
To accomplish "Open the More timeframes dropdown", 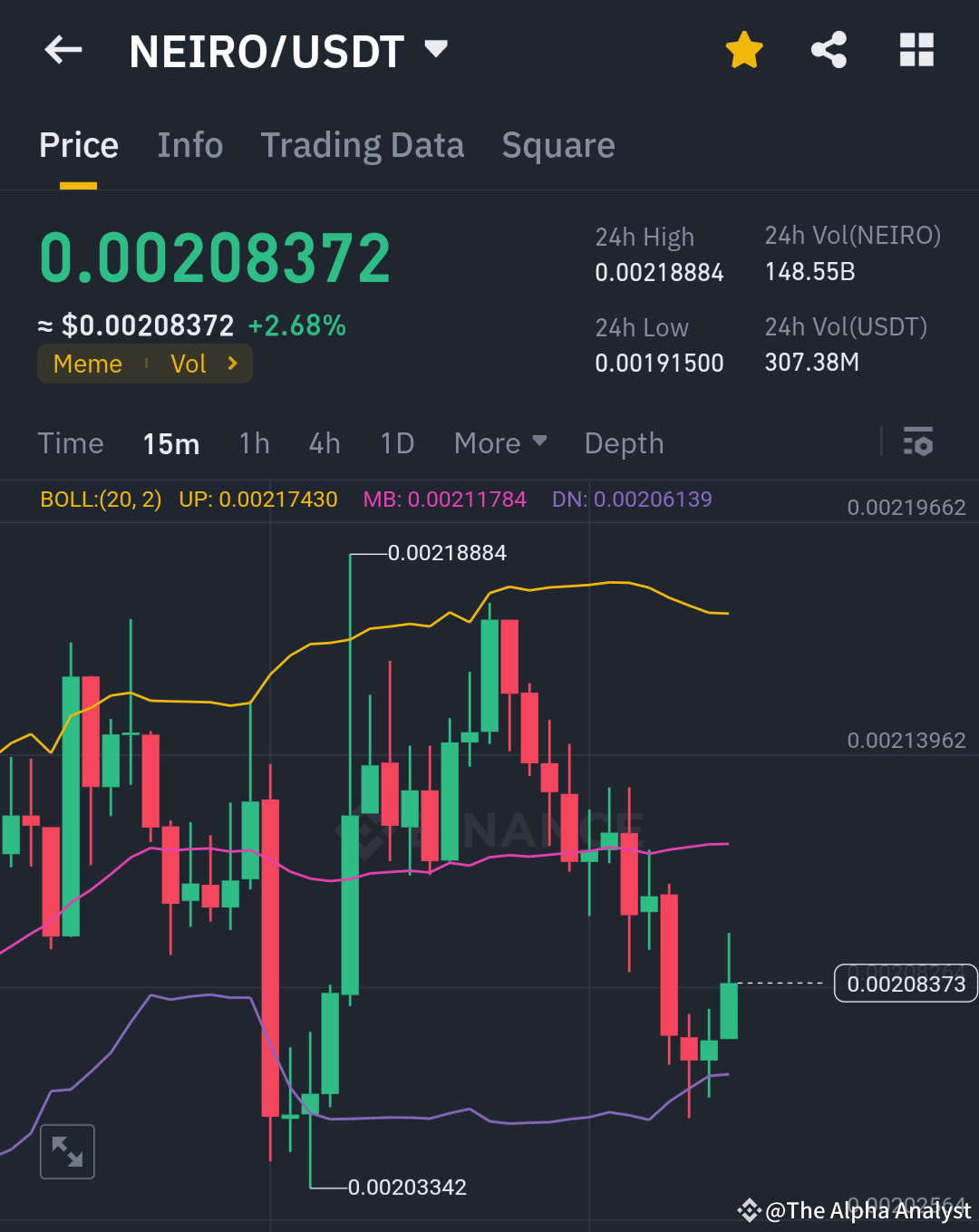I will click(x=499, y=443).
